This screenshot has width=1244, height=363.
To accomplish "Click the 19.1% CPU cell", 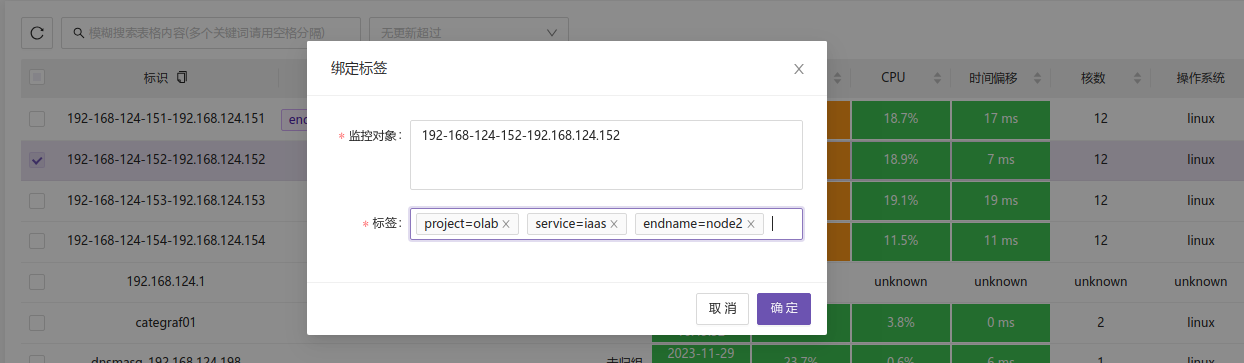I will pos(900,200).
